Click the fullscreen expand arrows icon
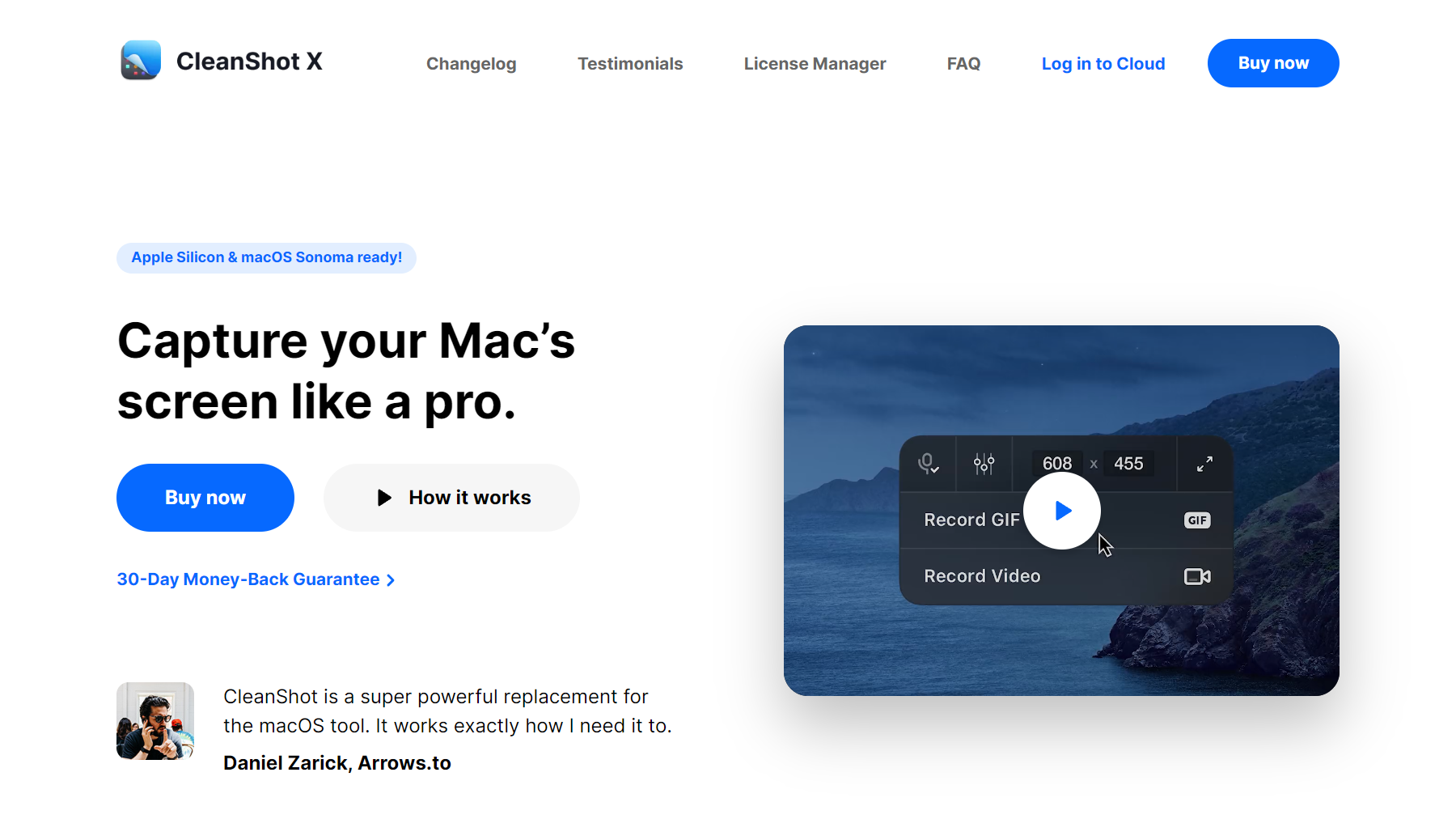 pos(1204,464)
